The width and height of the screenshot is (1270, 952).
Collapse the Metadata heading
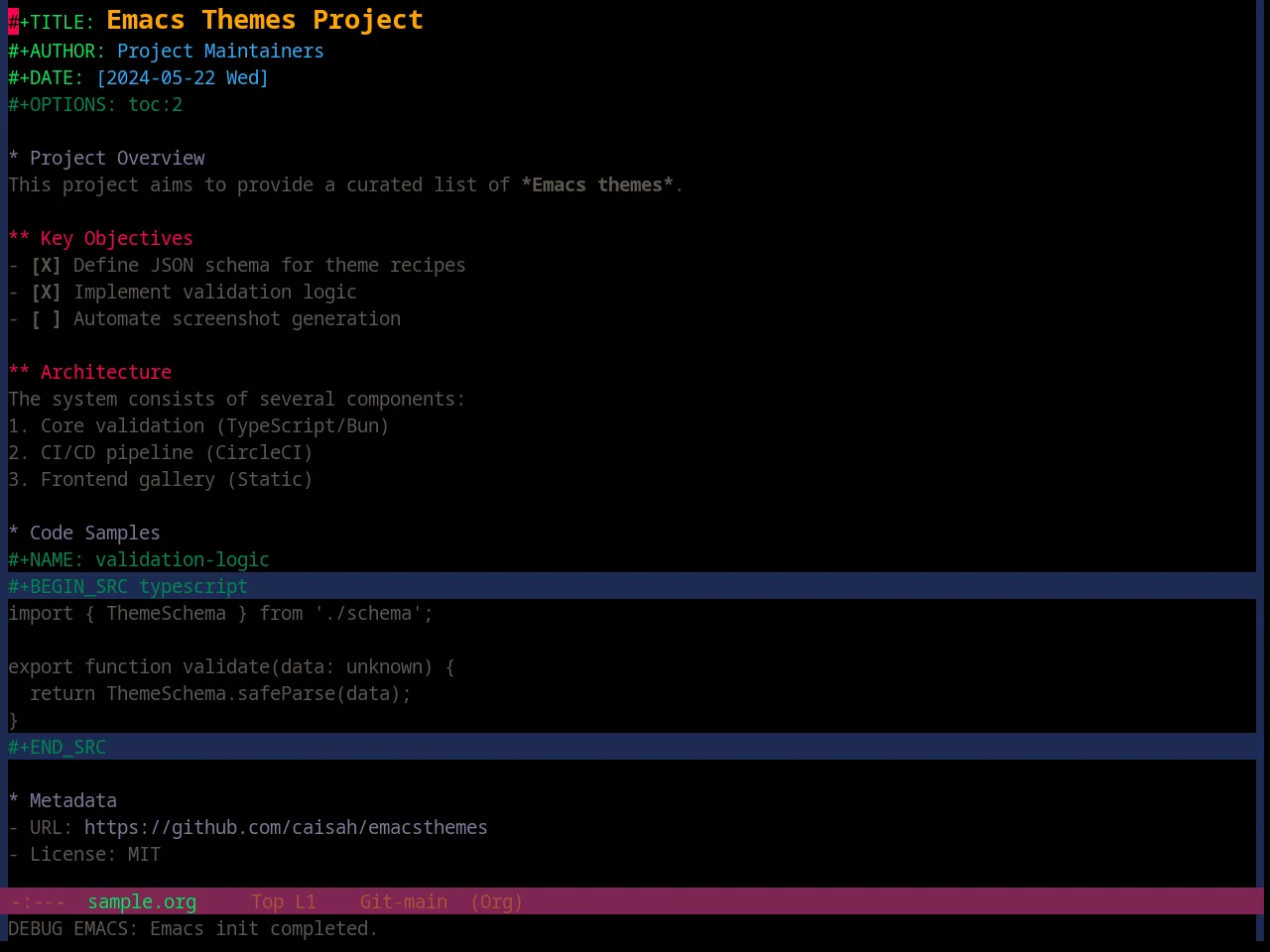point(63,800)
